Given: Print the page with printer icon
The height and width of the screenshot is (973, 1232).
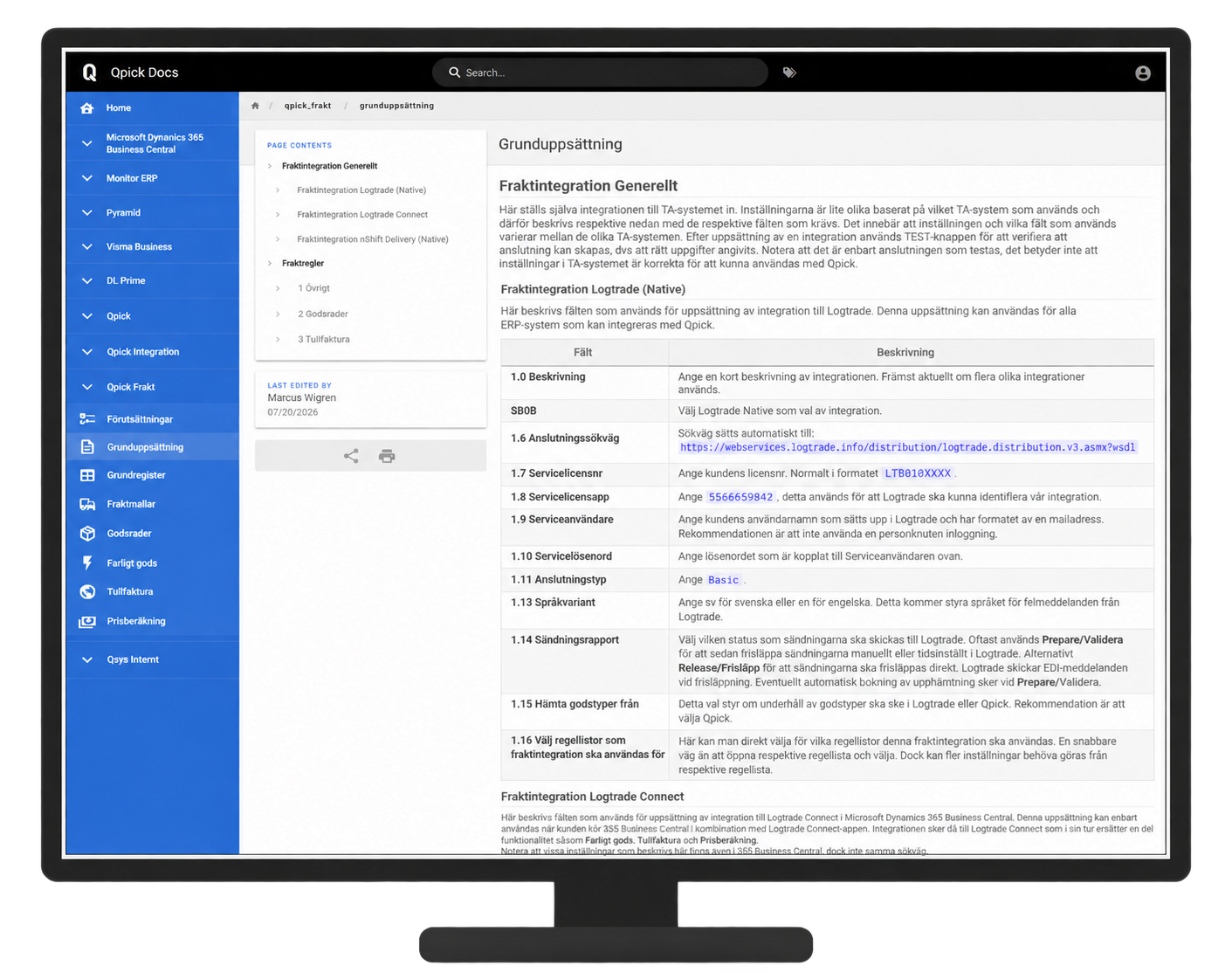Looking at the screenshot, I should (x=387, y=456).
